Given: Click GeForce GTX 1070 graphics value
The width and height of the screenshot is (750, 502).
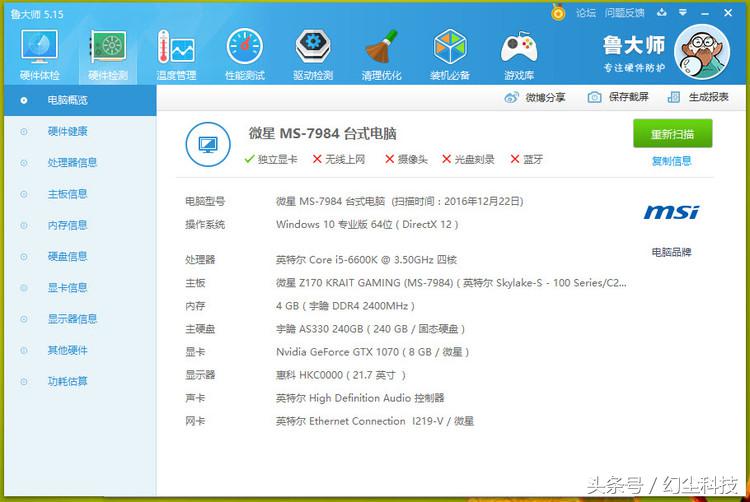Looking at the screenshot, I should [x=372, y=352].
